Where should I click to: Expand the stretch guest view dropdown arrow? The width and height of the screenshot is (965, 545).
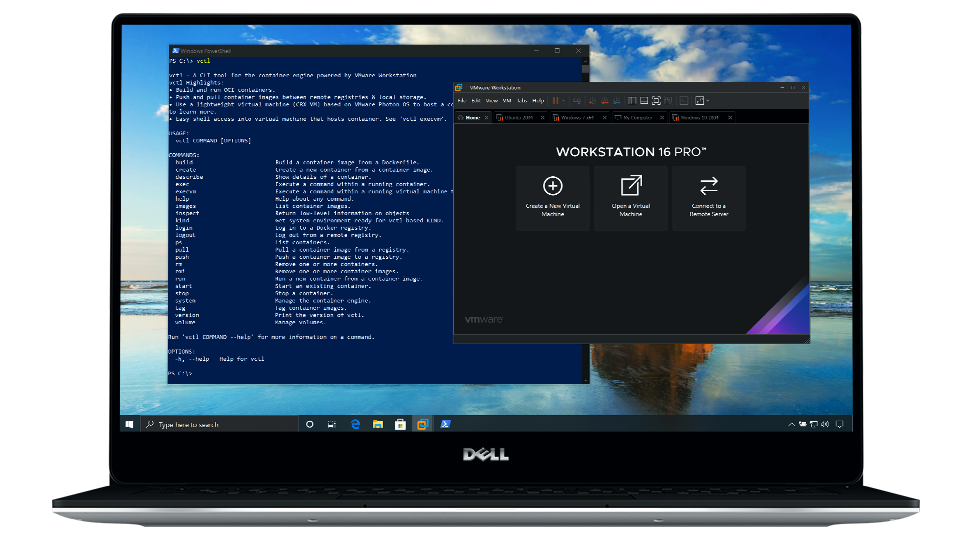click(x=708, y=101)
